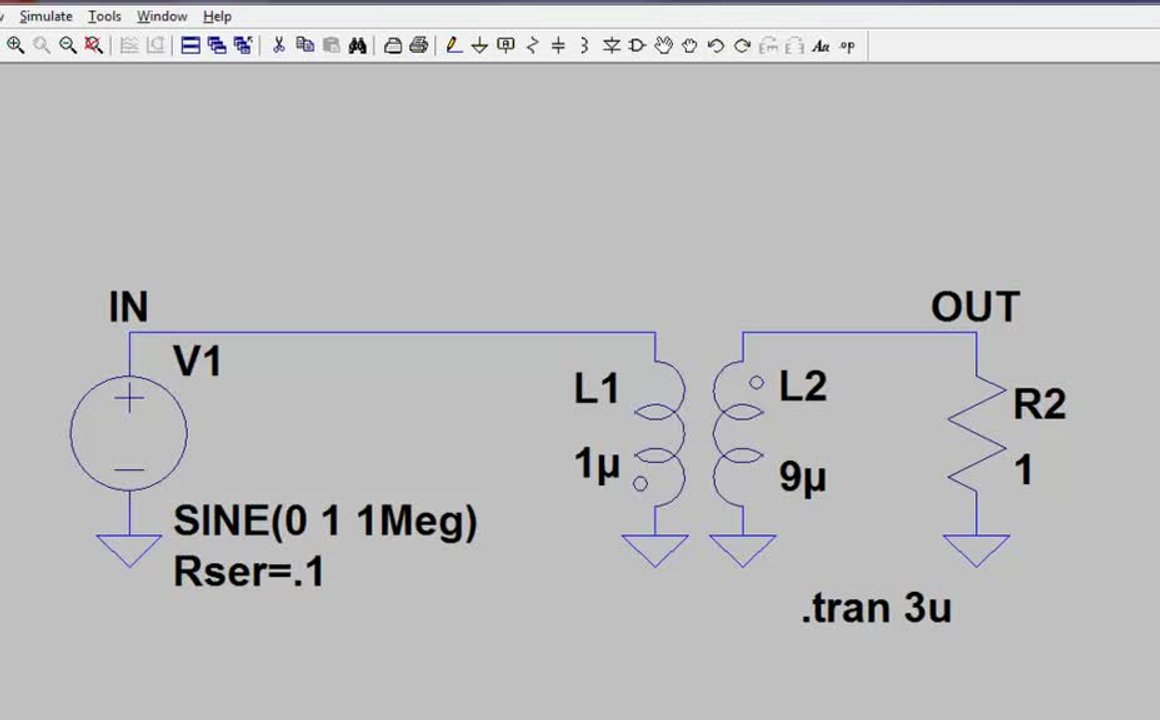
Task: Click the Cascade Windows icon
Action: 216,45
